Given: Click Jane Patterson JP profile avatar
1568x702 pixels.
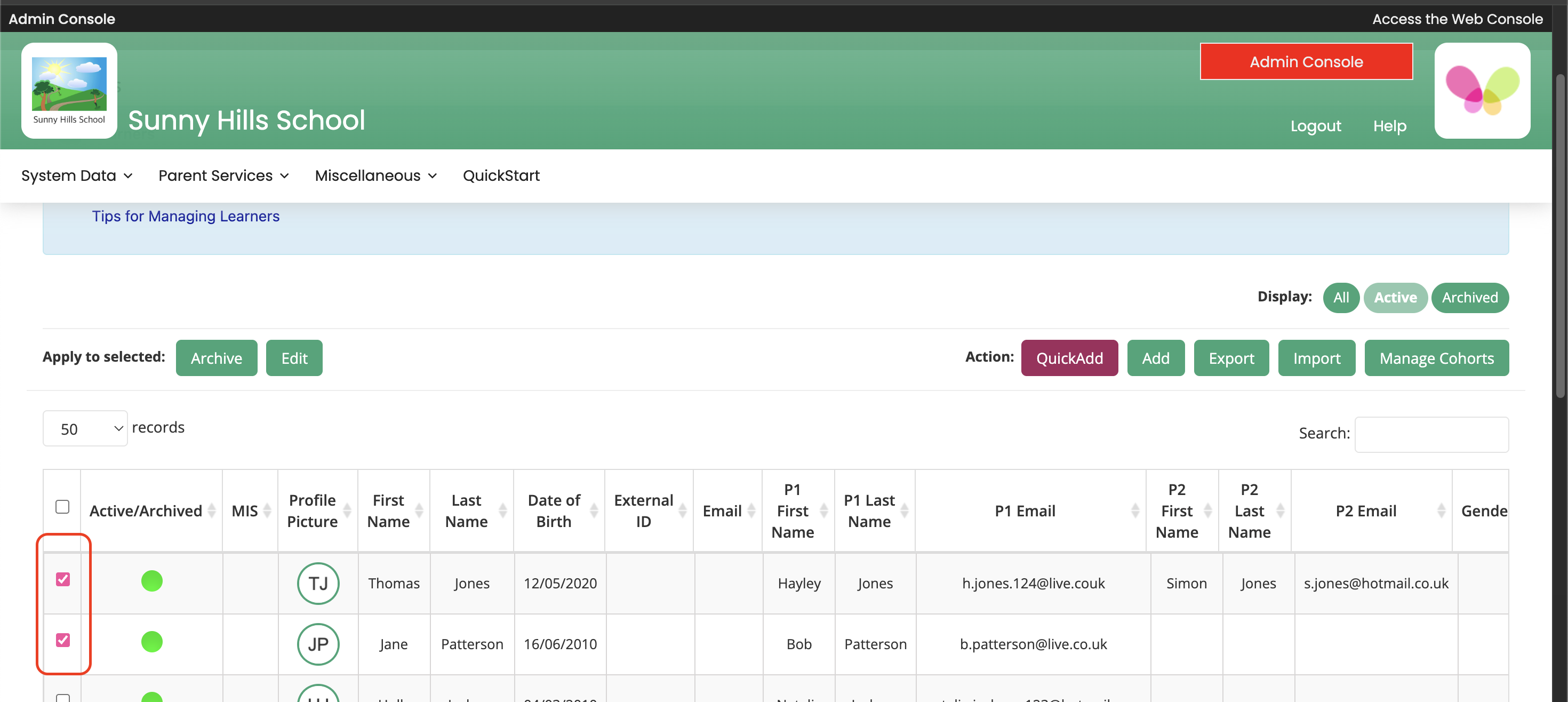Looking at the screenshot, I should (318, 643).
